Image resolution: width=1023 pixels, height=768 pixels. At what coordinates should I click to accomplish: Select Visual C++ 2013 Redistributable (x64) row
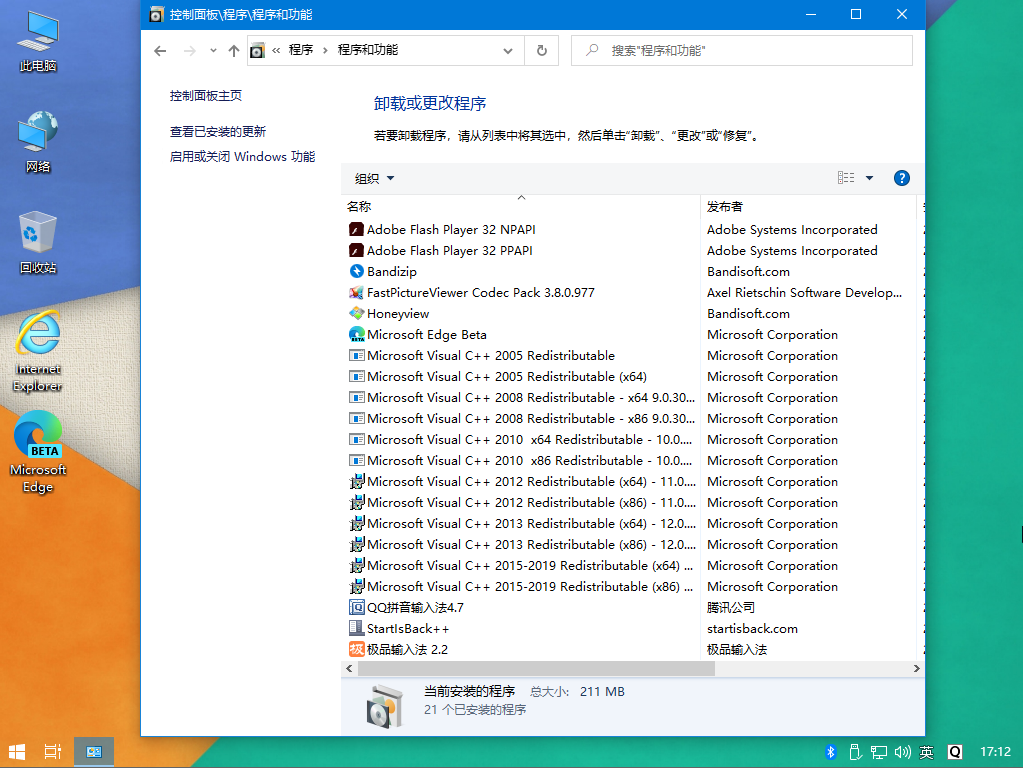click(x=633, y=523)
